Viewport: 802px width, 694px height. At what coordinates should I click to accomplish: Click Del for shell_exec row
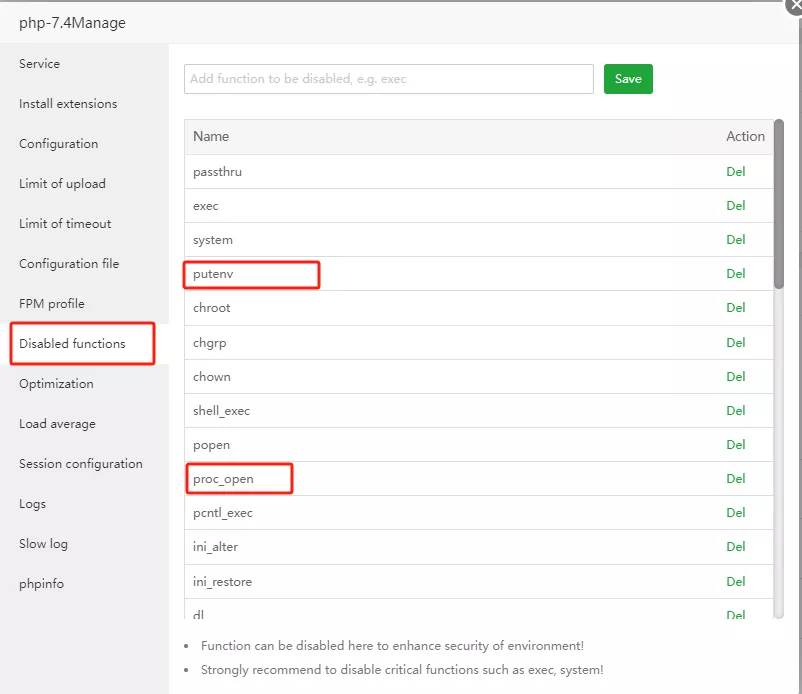(x=736, y=411)
